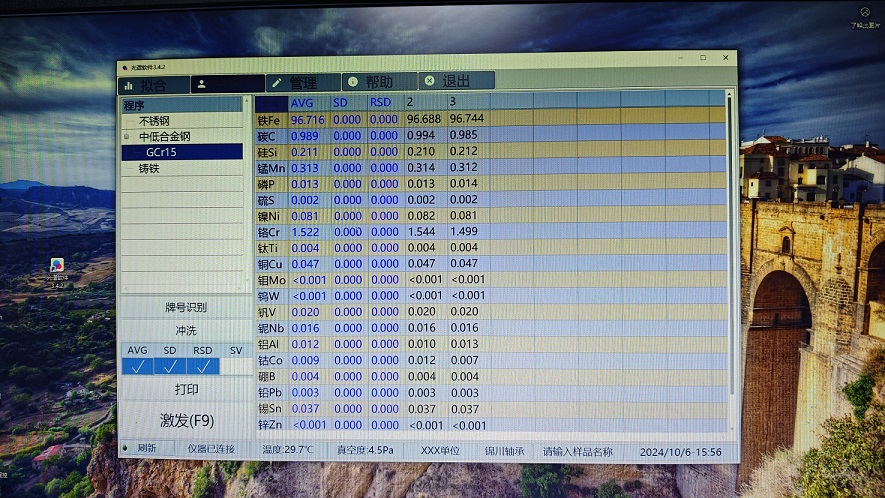
Task: Open the user profile icon tab
Action: (202, 85)
